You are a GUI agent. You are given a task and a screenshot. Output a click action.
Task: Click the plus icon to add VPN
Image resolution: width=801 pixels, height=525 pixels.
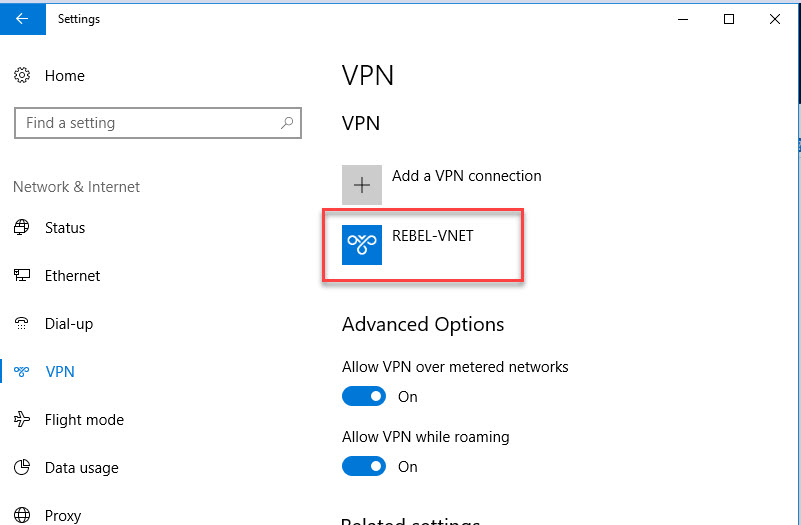point(362,184)
